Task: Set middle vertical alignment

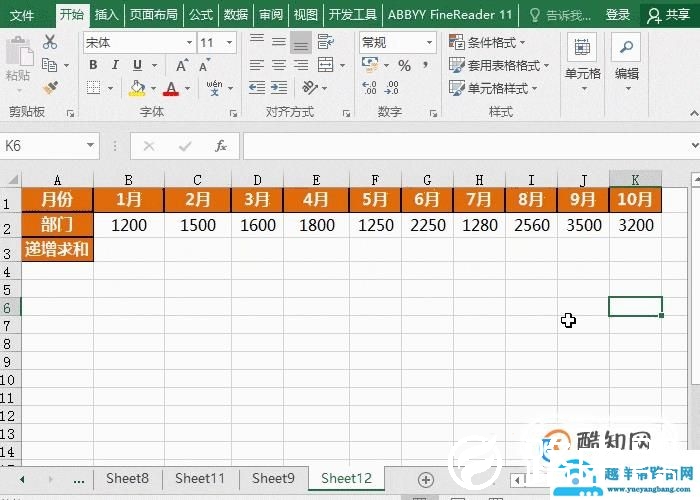Action: (x=279, y=42)
